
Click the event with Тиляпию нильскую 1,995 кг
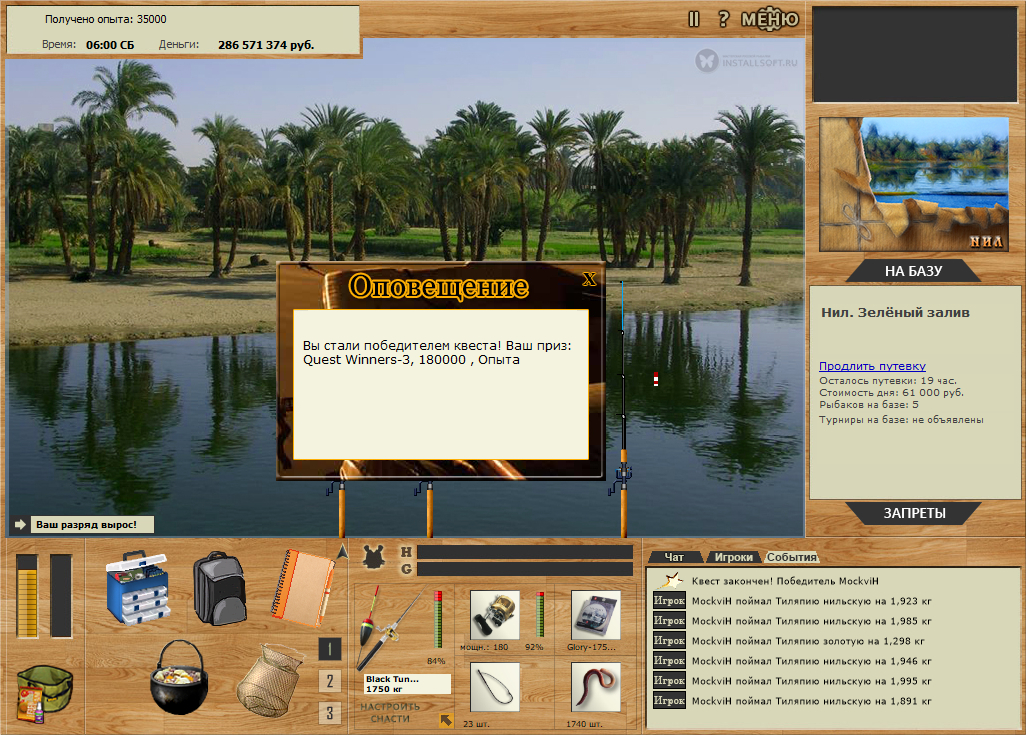click(811, 681)
